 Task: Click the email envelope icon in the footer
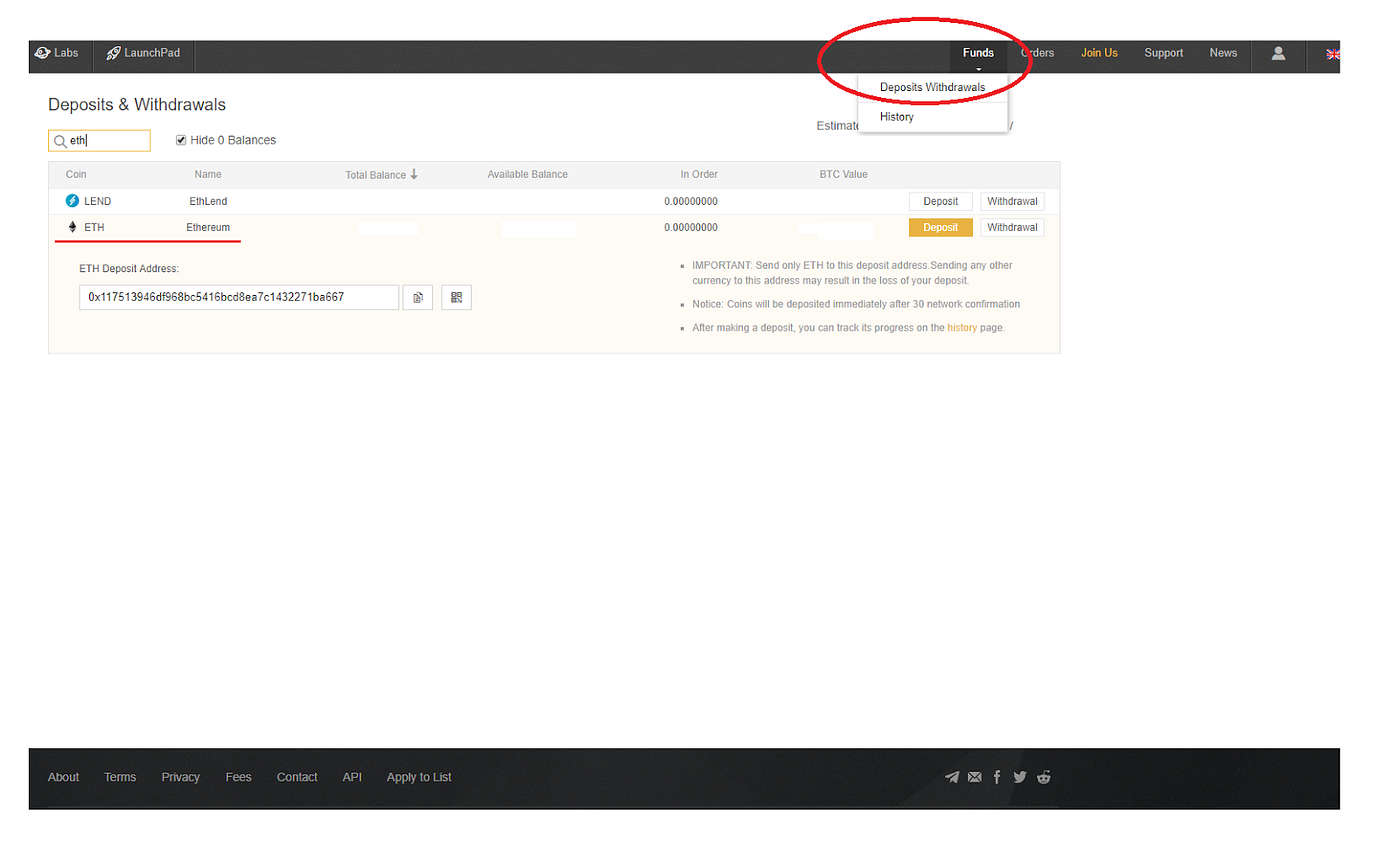click(975, 777)
